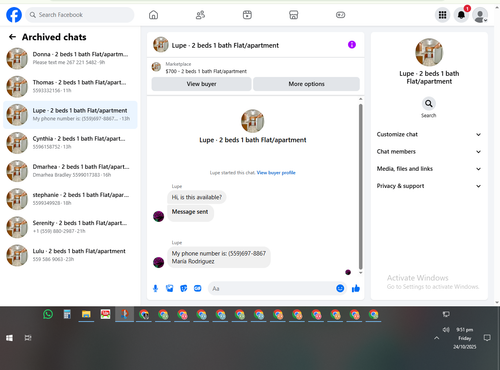Open the Gaming icon in top navigation

340,15
